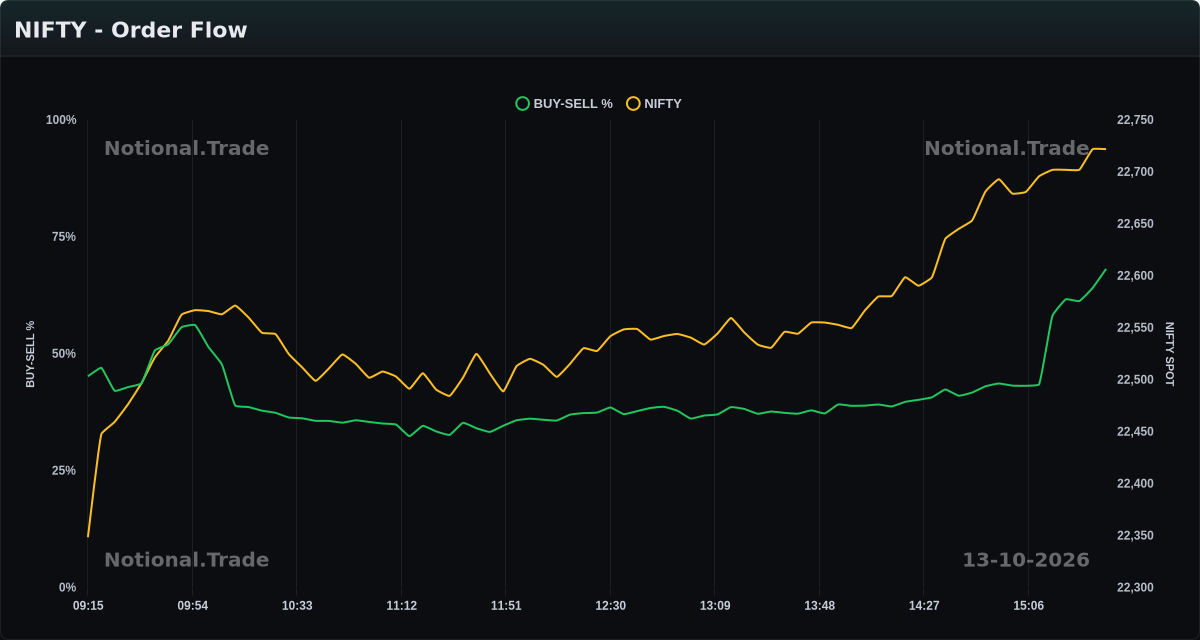Screen dimensions: 1200x640
Task: Click the 22,750 price axis label
Action: tap(1135, 120)
